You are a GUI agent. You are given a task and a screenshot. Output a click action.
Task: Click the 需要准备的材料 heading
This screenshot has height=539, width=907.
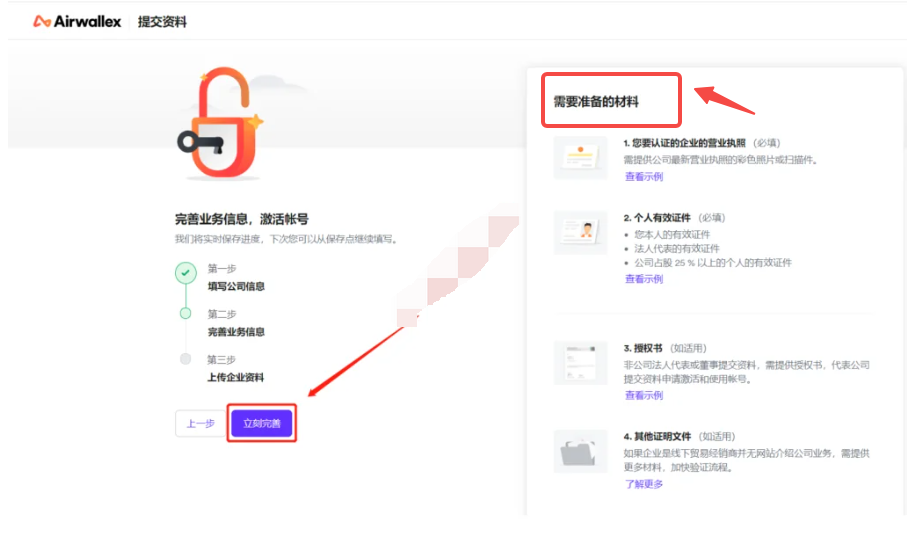[x=596, y=101]
